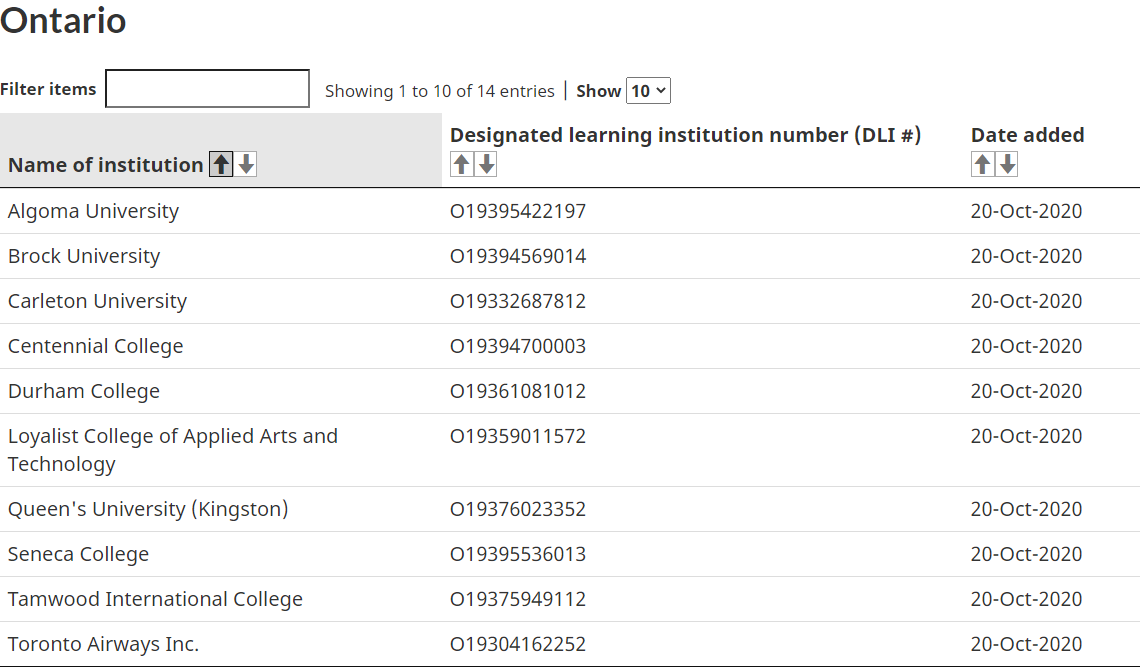Select Queen's University (Kingston) name
The image size is (1148, 667).
(x=148, y=509)
